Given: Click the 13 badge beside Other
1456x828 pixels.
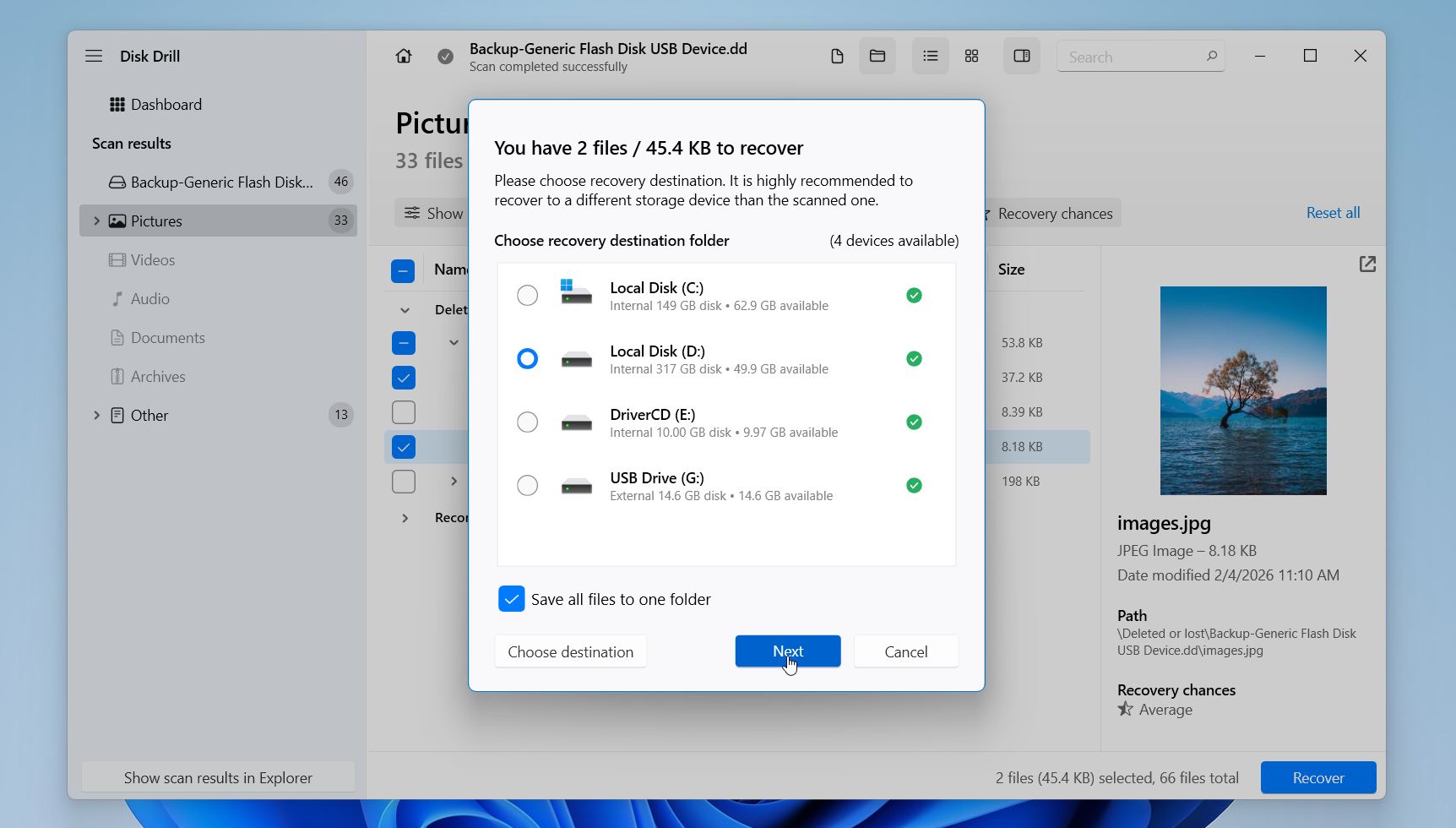Looking at the screenshot, I should [341, 415].
